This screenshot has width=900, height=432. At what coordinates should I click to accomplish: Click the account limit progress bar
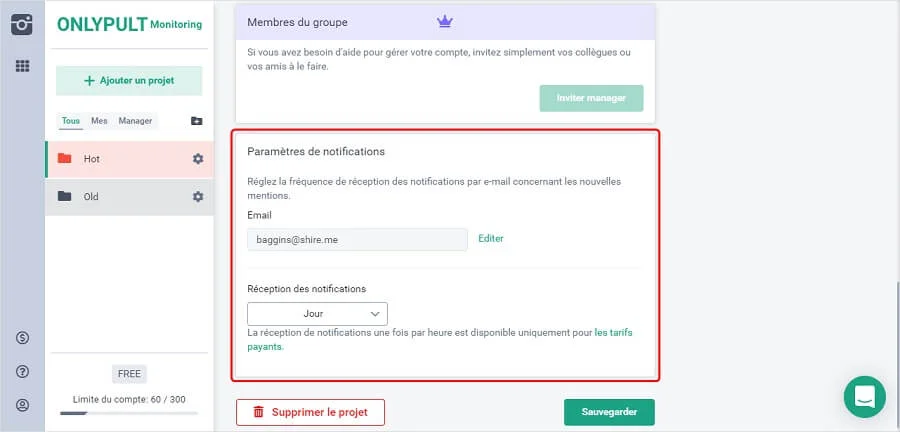tap(129, 412)
